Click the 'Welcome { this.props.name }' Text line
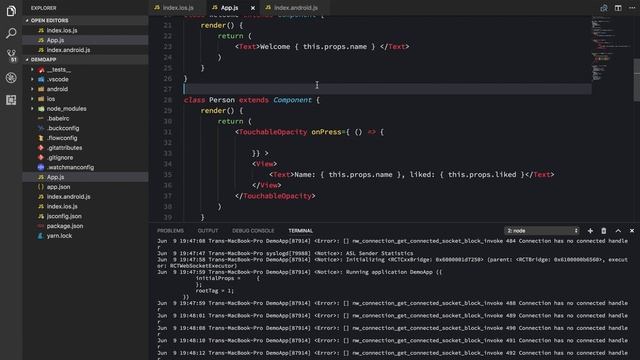This screenshot has width=640, height=360. (x=322, y=47)
